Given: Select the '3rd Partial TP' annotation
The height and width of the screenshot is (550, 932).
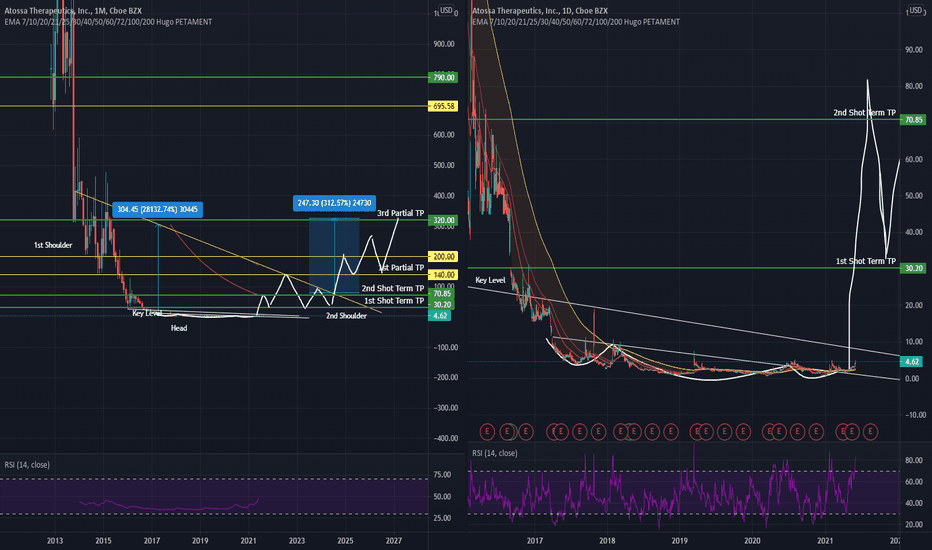Looking at the screenshot, I should [x=401, y=213].
